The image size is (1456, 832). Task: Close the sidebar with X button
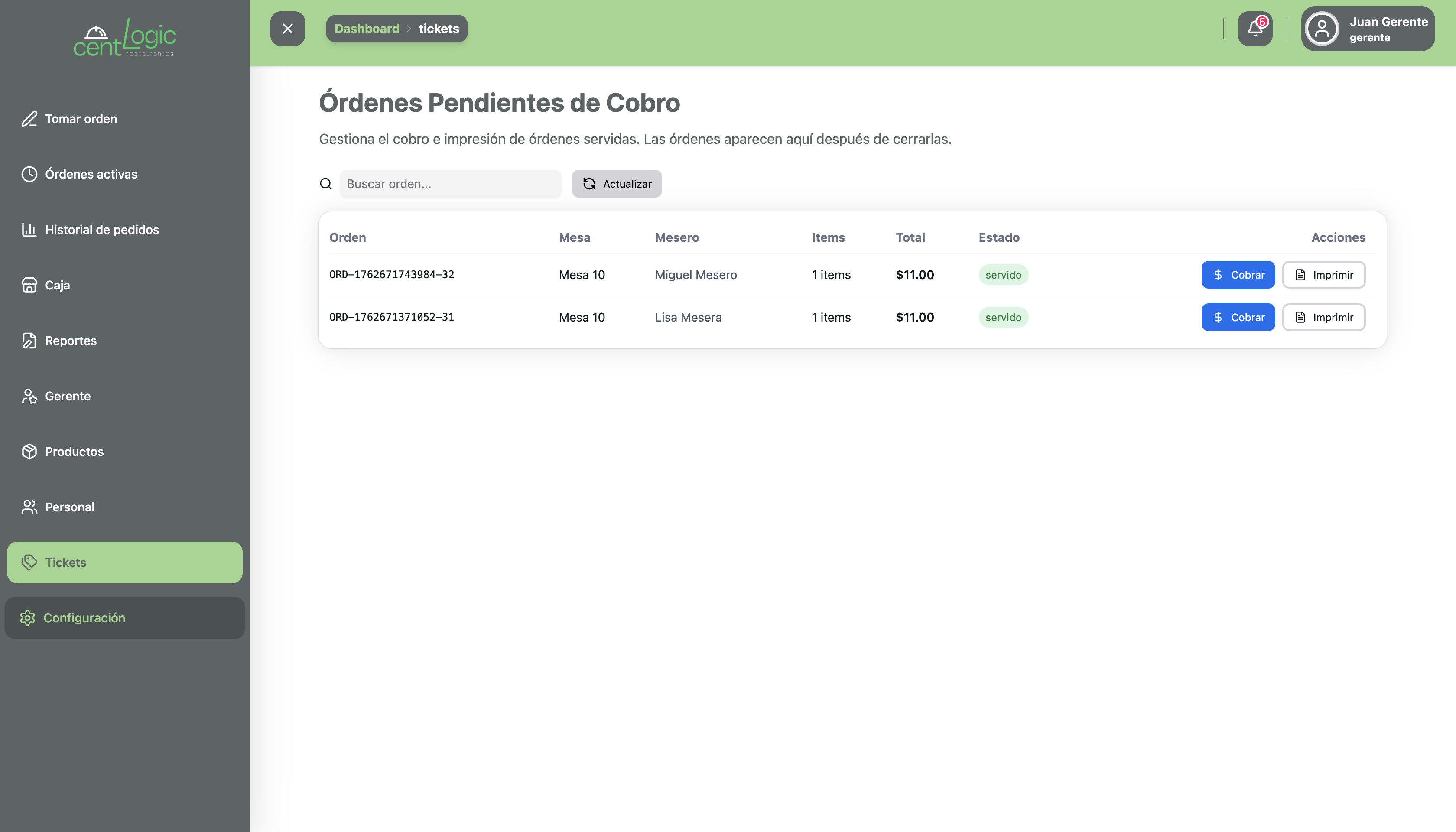(x=287, y=29)
